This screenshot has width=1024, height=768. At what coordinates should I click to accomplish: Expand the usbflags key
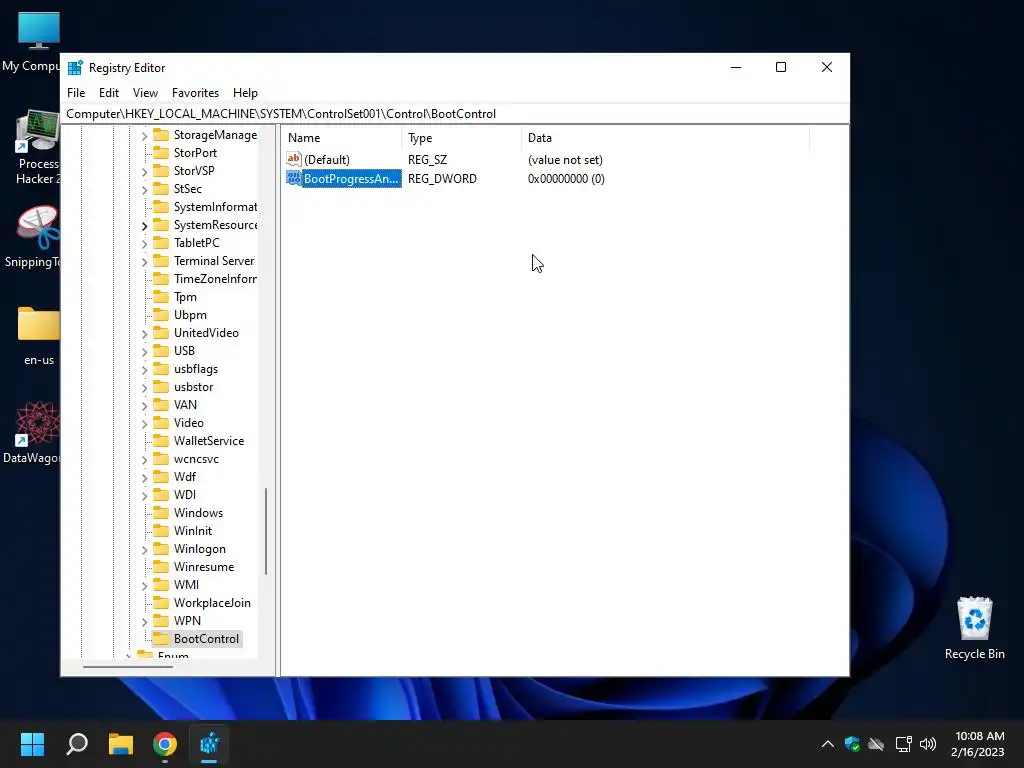coord(144,370)
